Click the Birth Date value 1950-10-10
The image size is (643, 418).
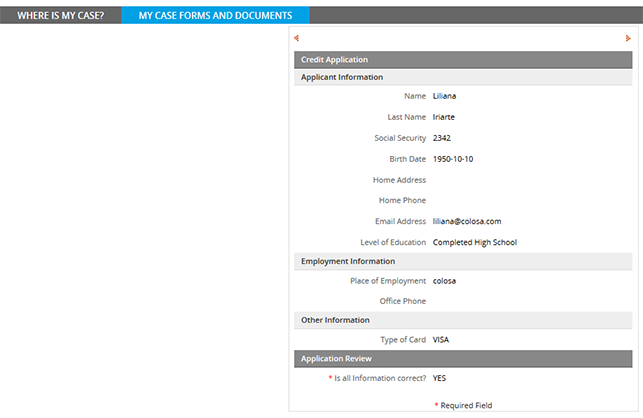coord(453,159)
